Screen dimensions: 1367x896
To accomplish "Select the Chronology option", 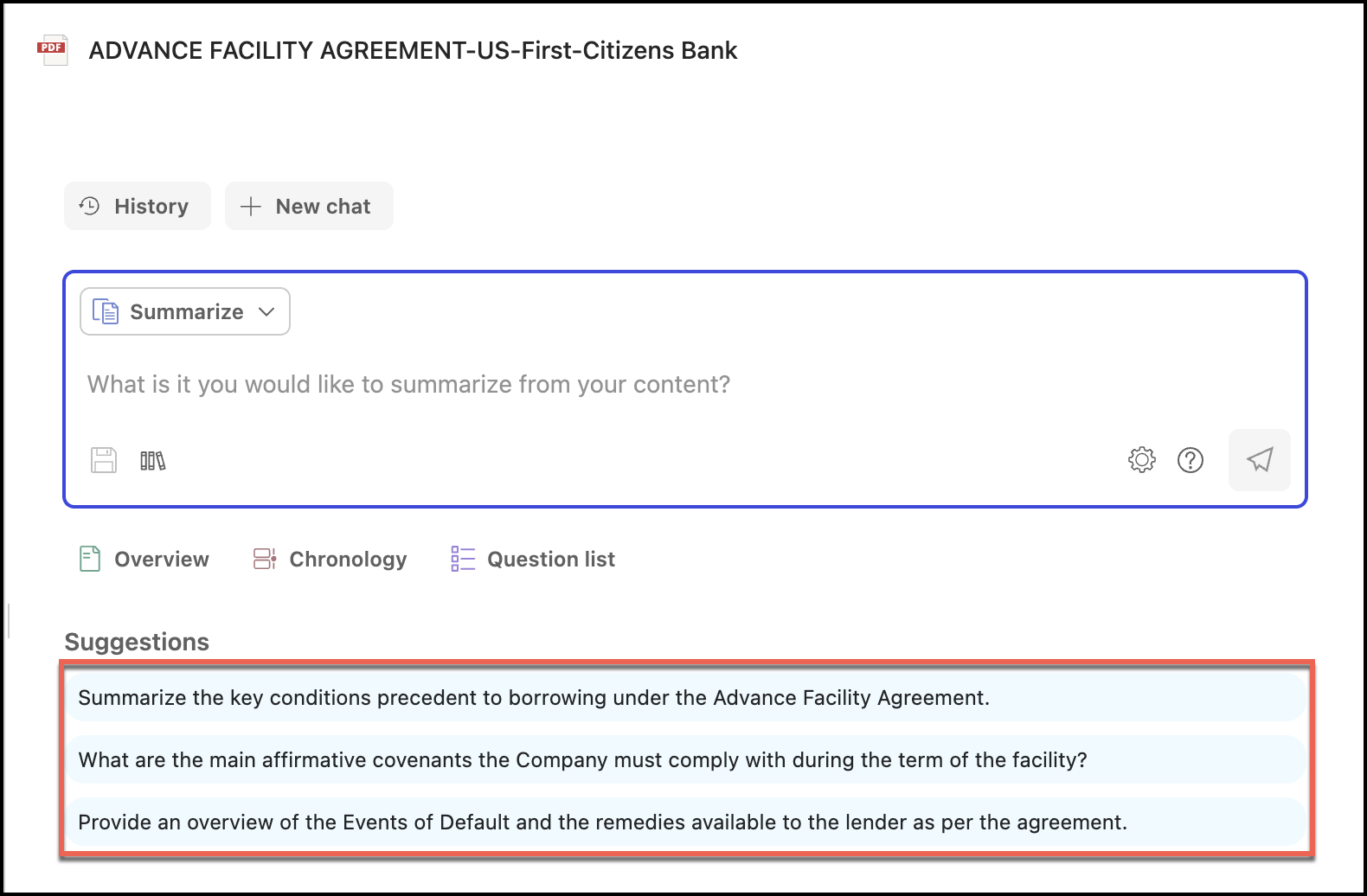I will click(x=330, y=560).
